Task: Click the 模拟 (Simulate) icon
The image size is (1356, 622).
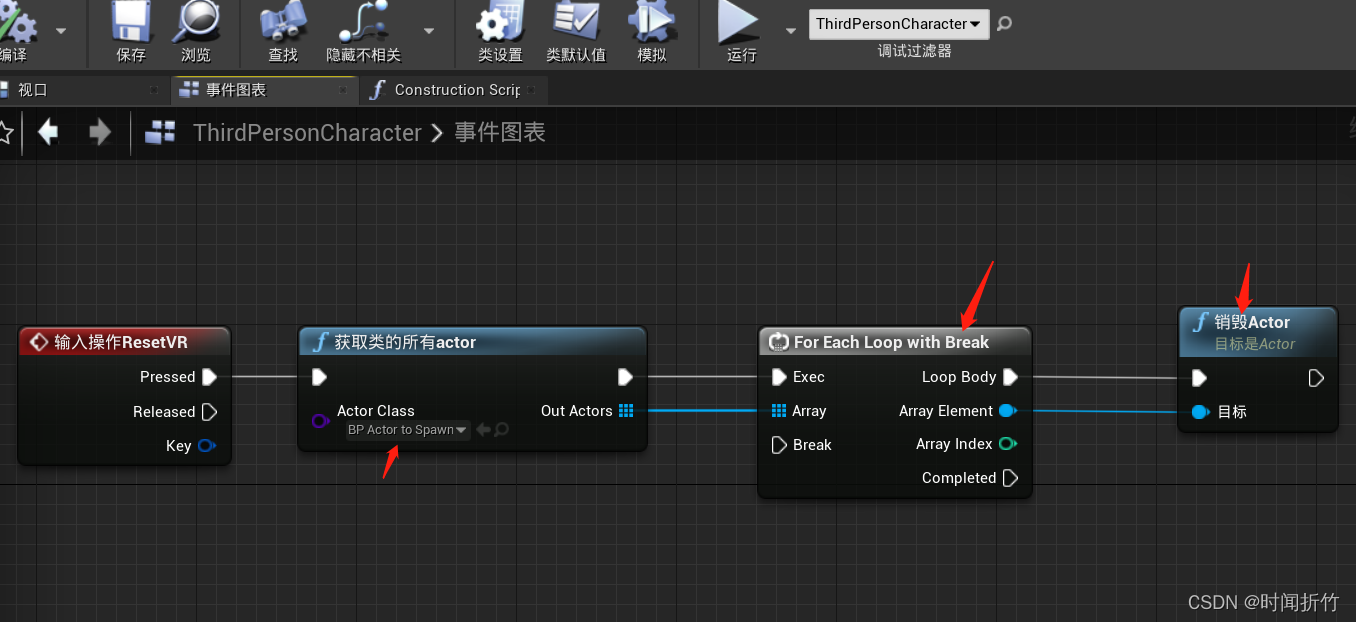Action: [652, 22]
